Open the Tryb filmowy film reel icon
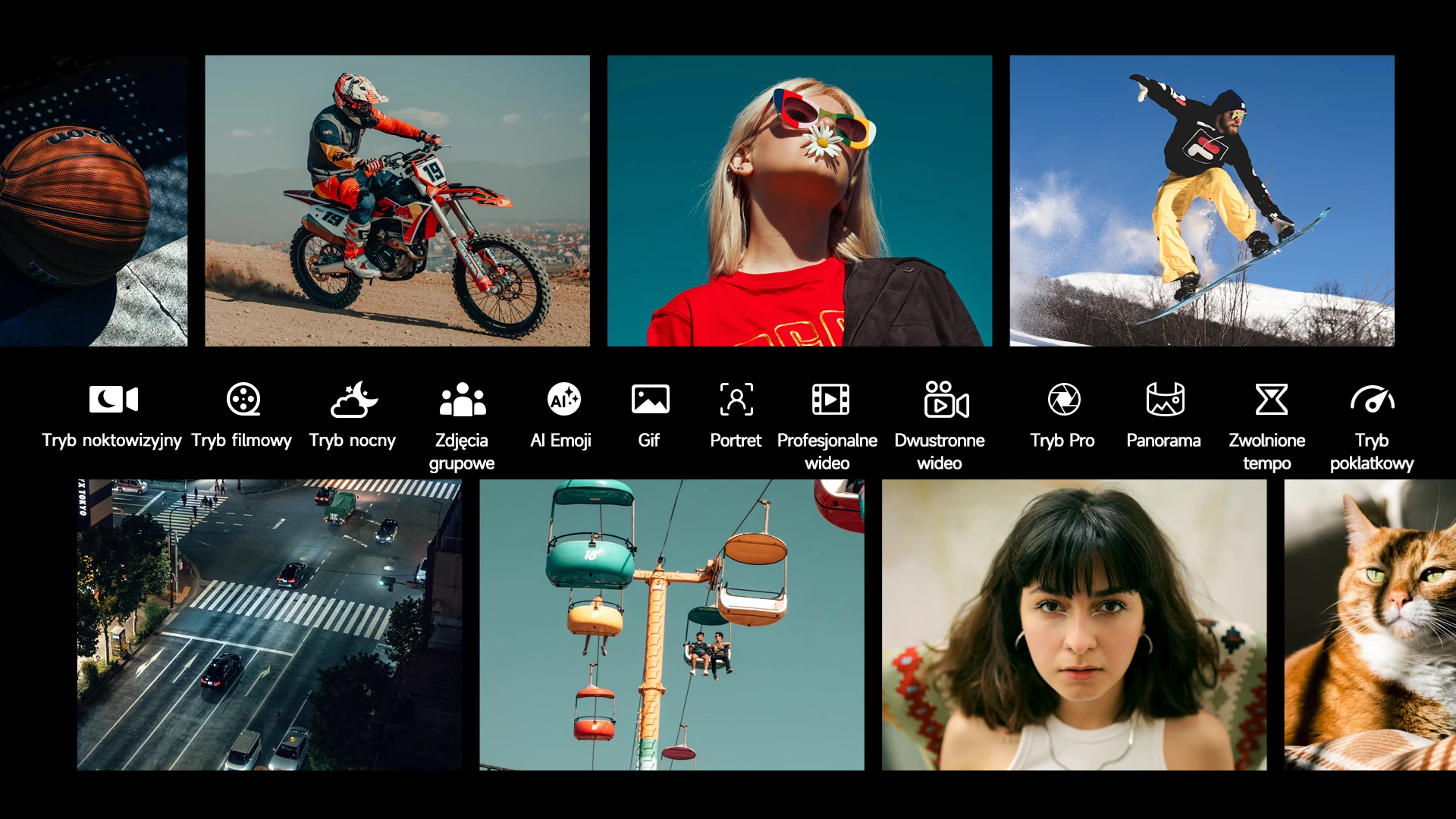Viewport: 1456px width, 819px height. pyautogui.click(x=243, y=400)
